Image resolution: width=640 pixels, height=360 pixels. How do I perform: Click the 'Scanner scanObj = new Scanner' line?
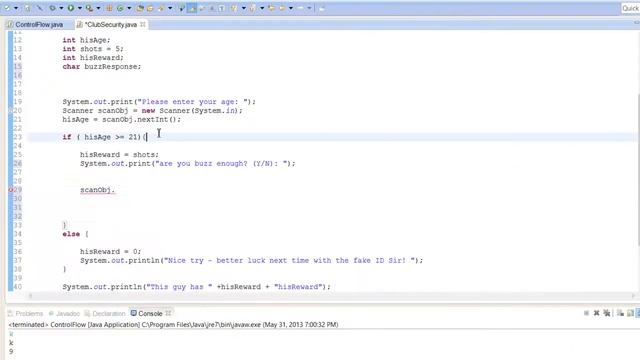152,111
